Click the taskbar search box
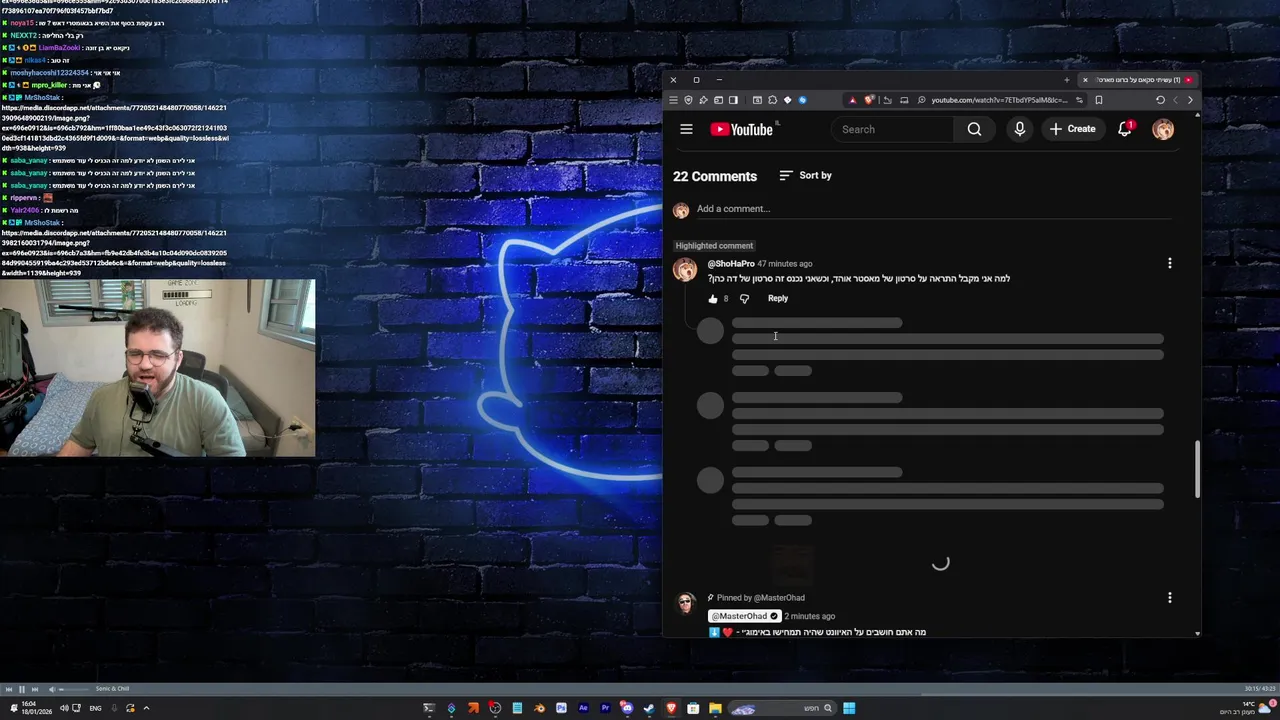This screenshot has height=720, width=1280. (x=782, y=708)
